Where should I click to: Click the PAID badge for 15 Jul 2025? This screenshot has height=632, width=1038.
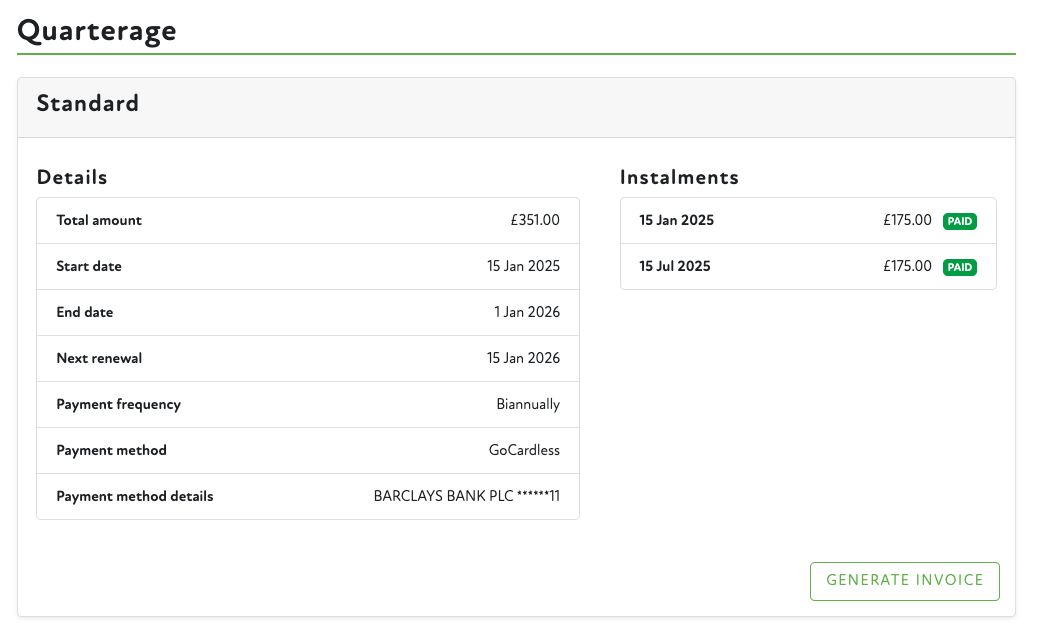pyautogui.click(x=960, y=267)
